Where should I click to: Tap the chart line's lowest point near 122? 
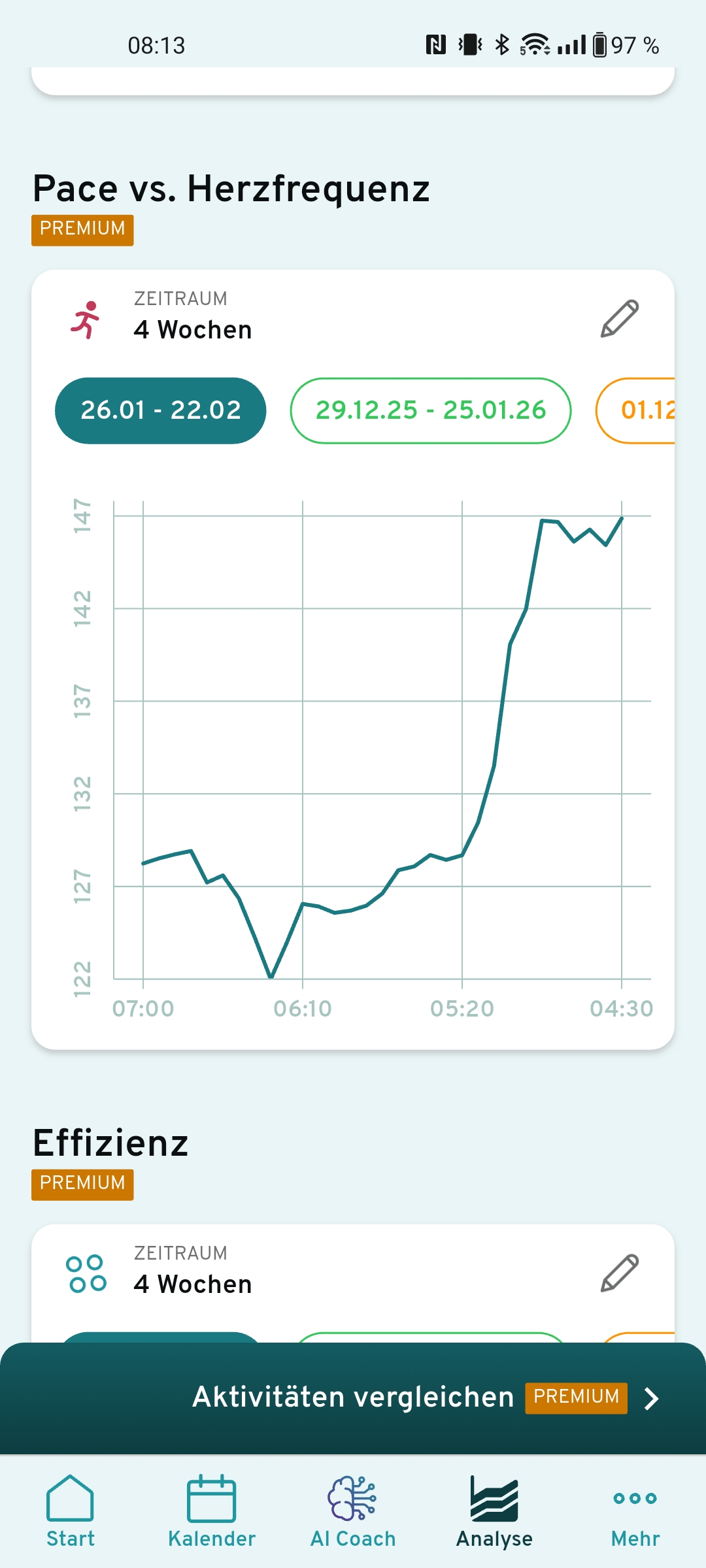pos(271,977)
